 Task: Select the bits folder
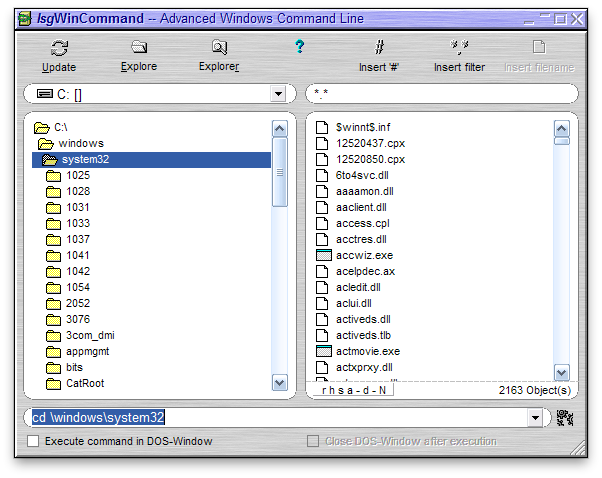tap(74, 367)
